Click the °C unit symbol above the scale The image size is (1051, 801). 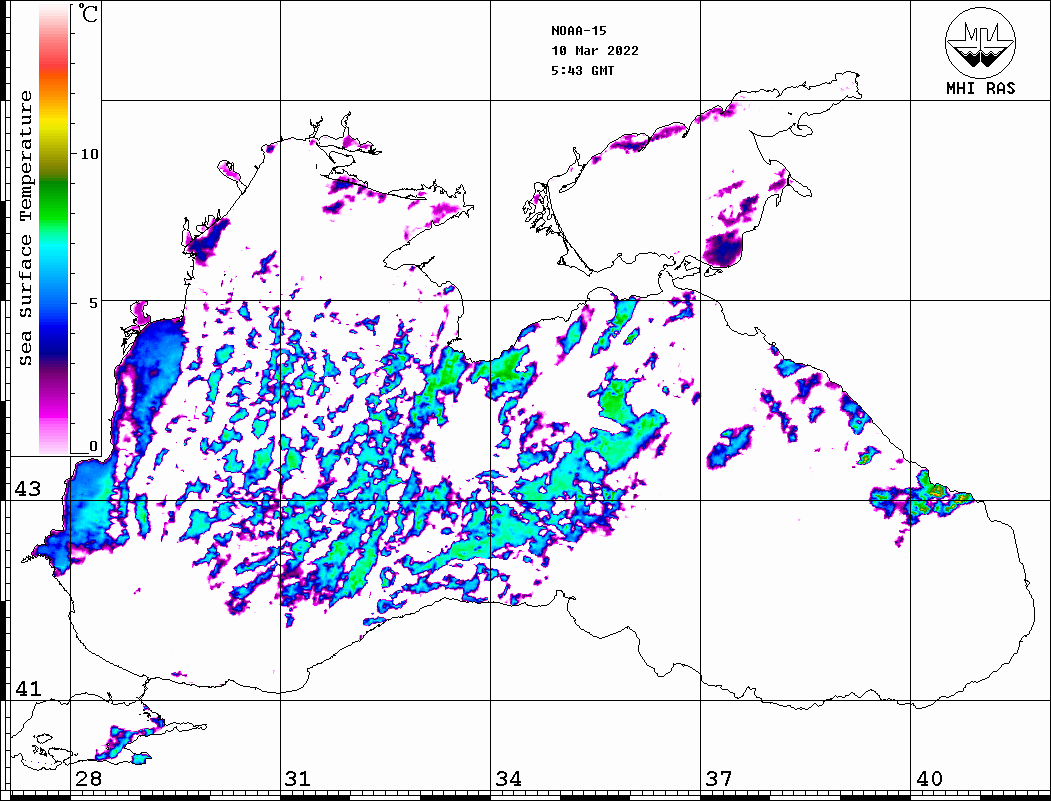click(x=90, y=15)
